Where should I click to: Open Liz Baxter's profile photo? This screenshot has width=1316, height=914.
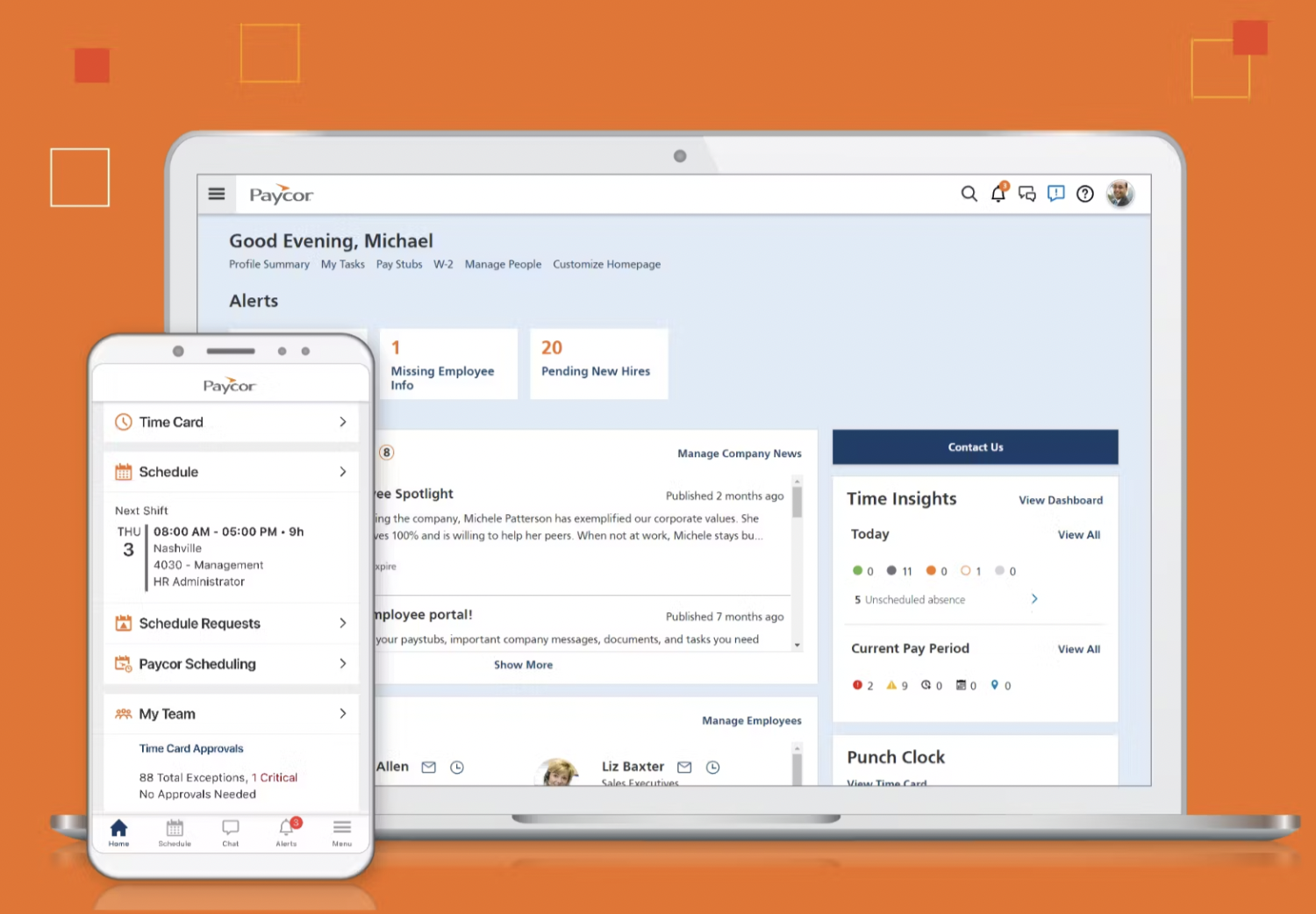pos(559,773)
